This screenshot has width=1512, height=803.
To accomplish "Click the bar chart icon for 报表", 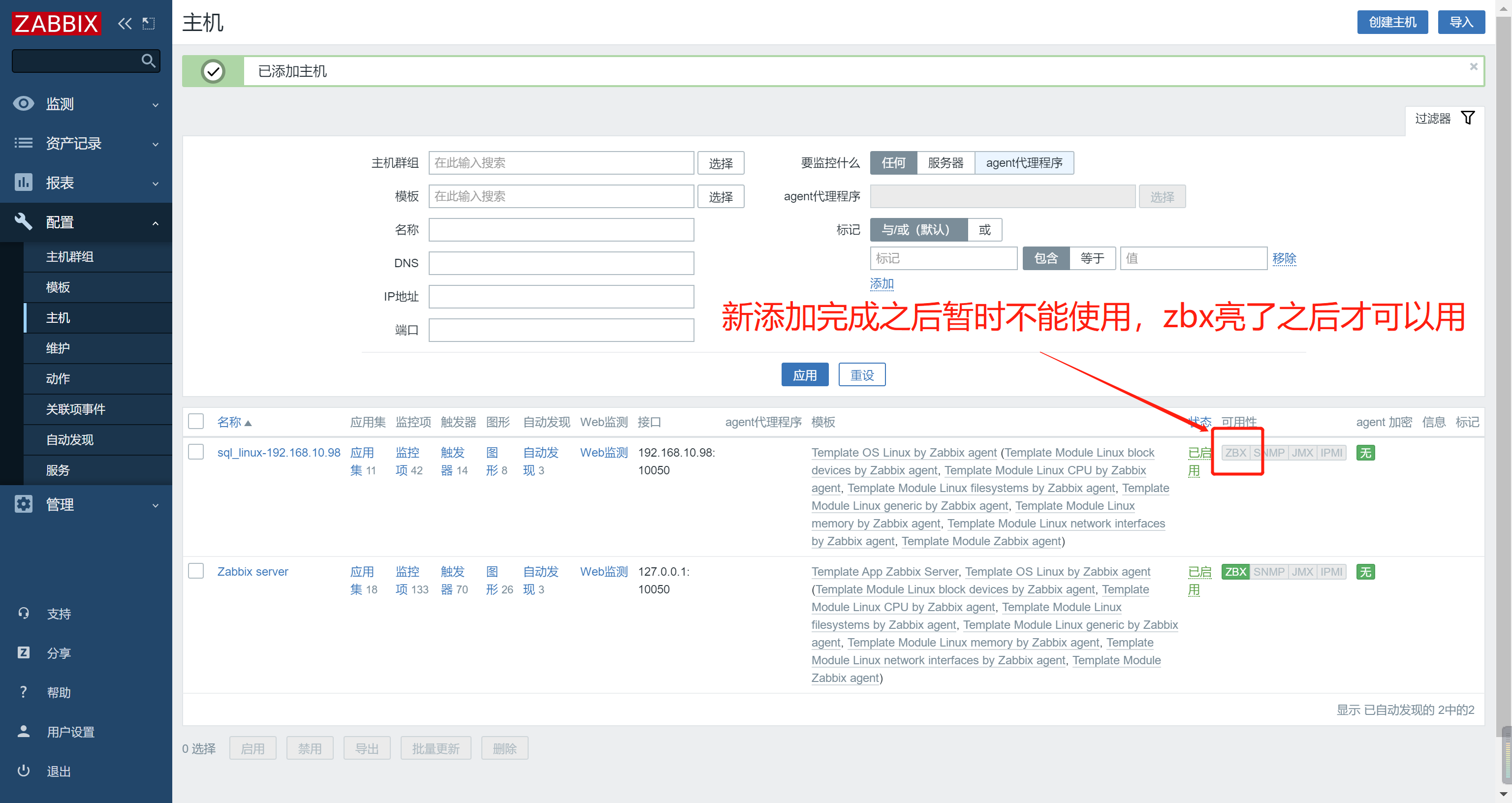I will [x=24, y=182].
